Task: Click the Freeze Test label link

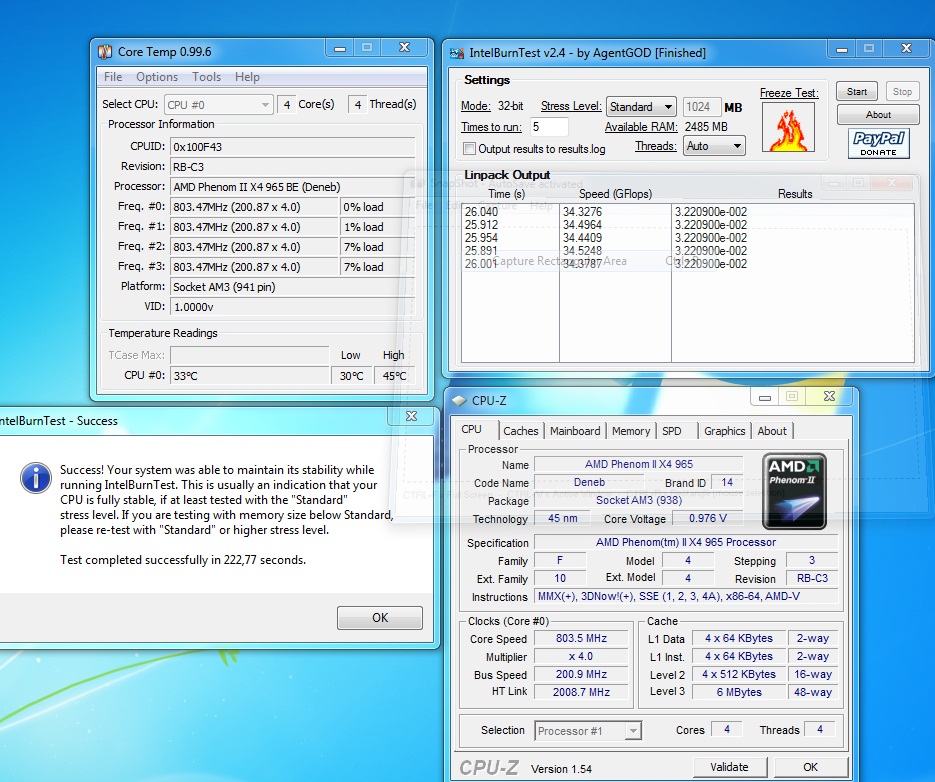Action: (789, 93)
